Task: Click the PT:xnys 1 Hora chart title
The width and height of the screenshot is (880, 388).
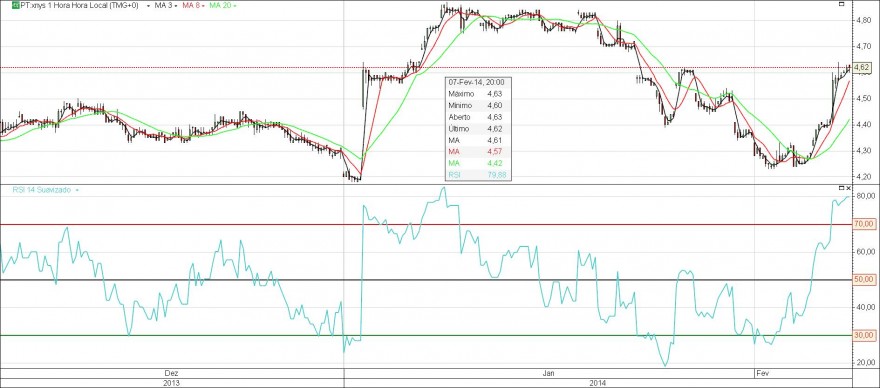Action: point(79,5)
